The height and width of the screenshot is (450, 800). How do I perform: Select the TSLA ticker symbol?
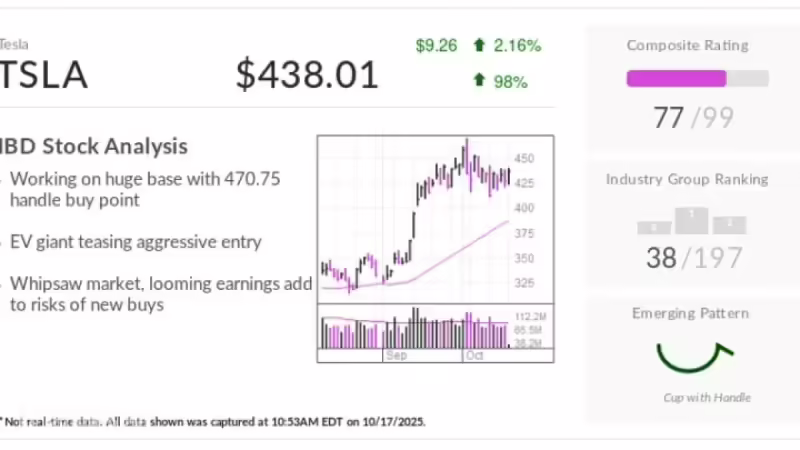click(x=43, y=75)
